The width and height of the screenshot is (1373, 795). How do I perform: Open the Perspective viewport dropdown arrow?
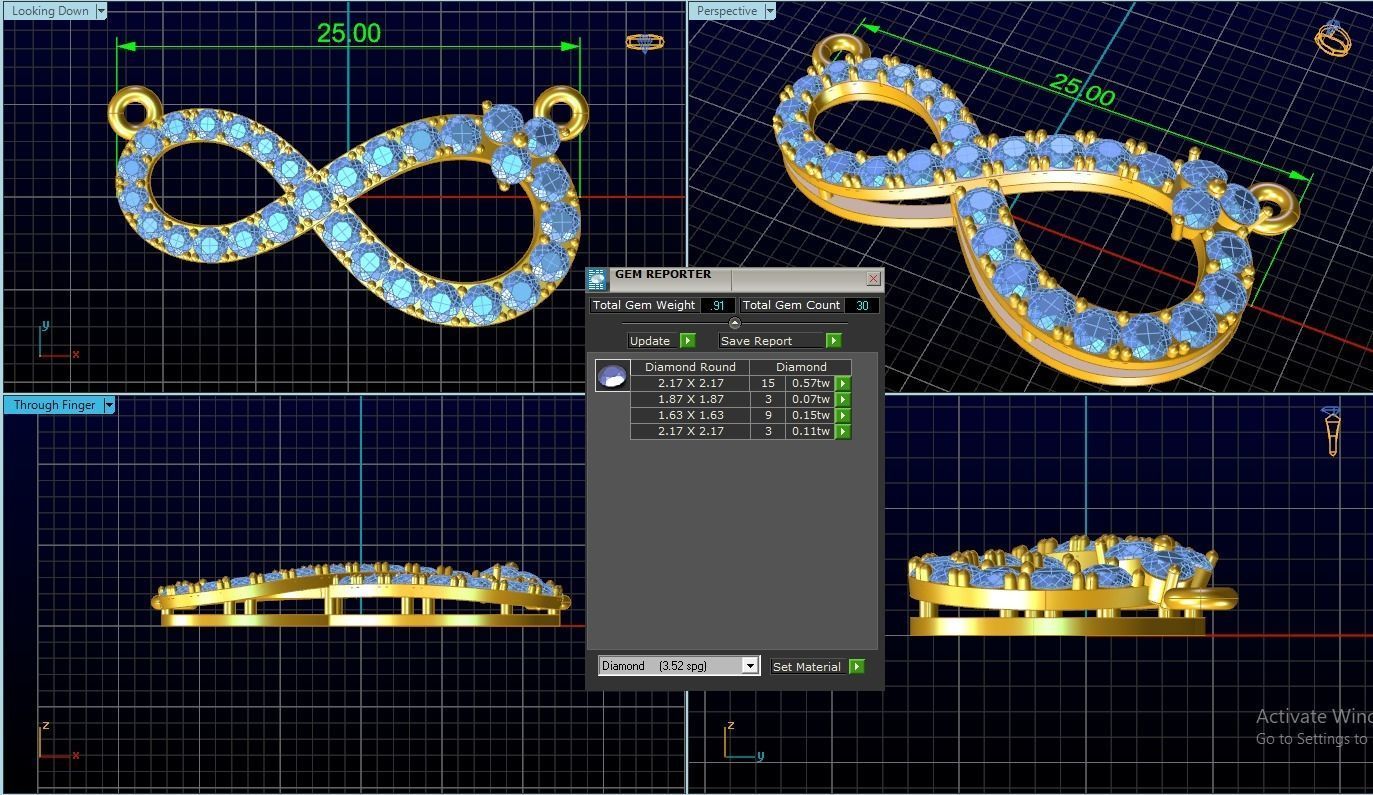click(x=769, y=11)
